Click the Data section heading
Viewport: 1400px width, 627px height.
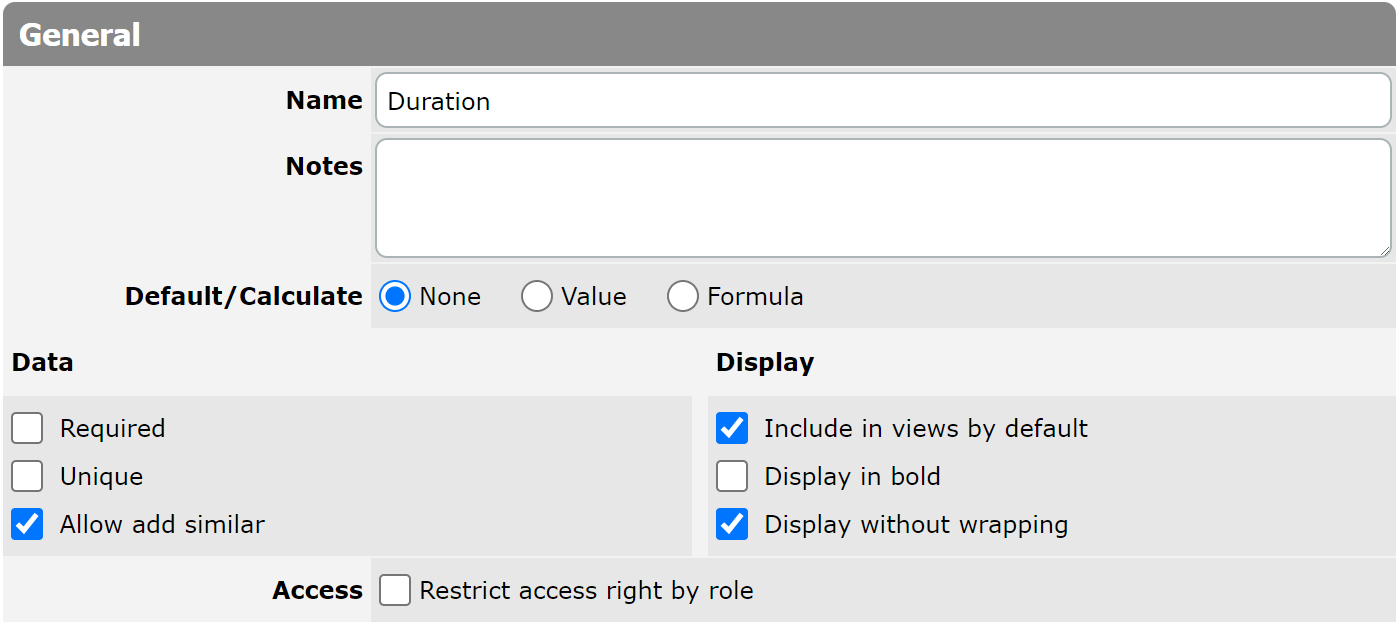coord(43,362)
